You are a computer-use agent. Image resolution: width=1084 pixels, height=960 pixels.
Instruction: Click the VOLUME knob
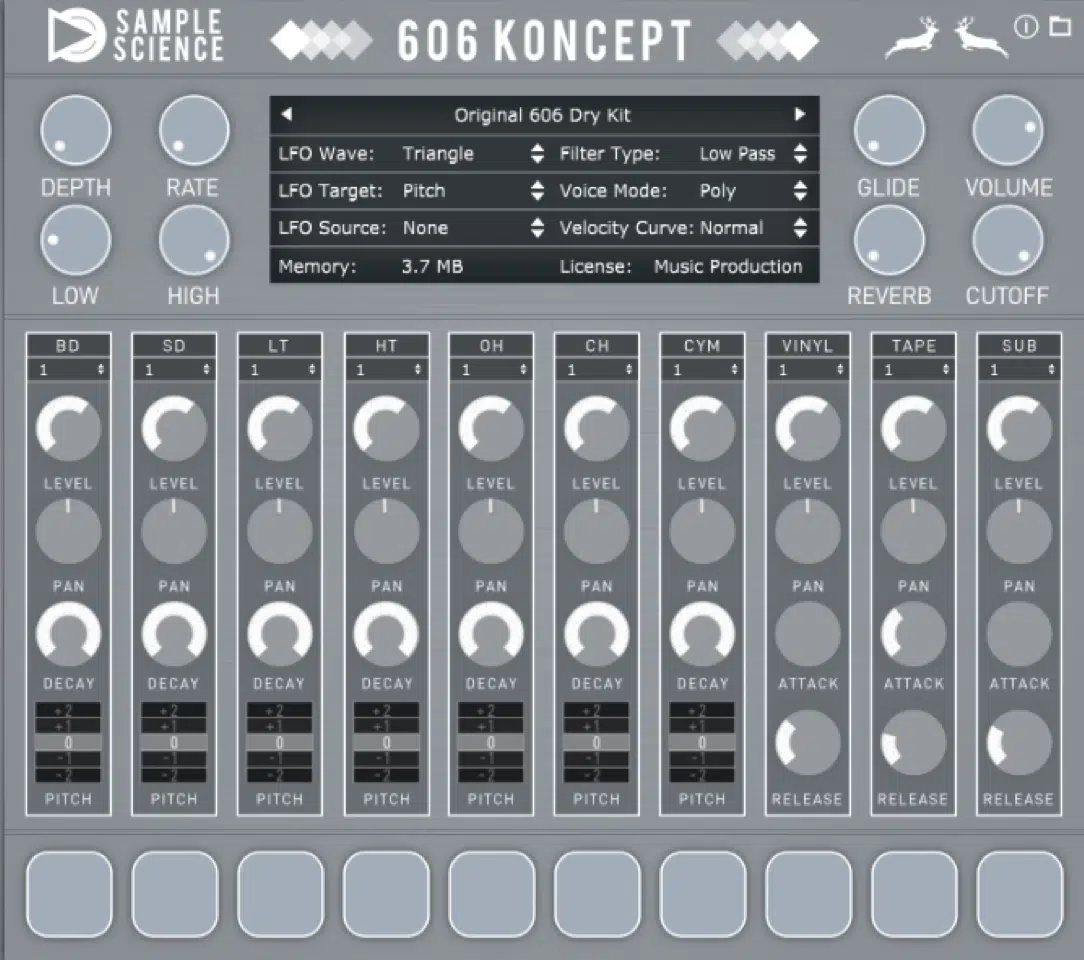(1007, 130)
